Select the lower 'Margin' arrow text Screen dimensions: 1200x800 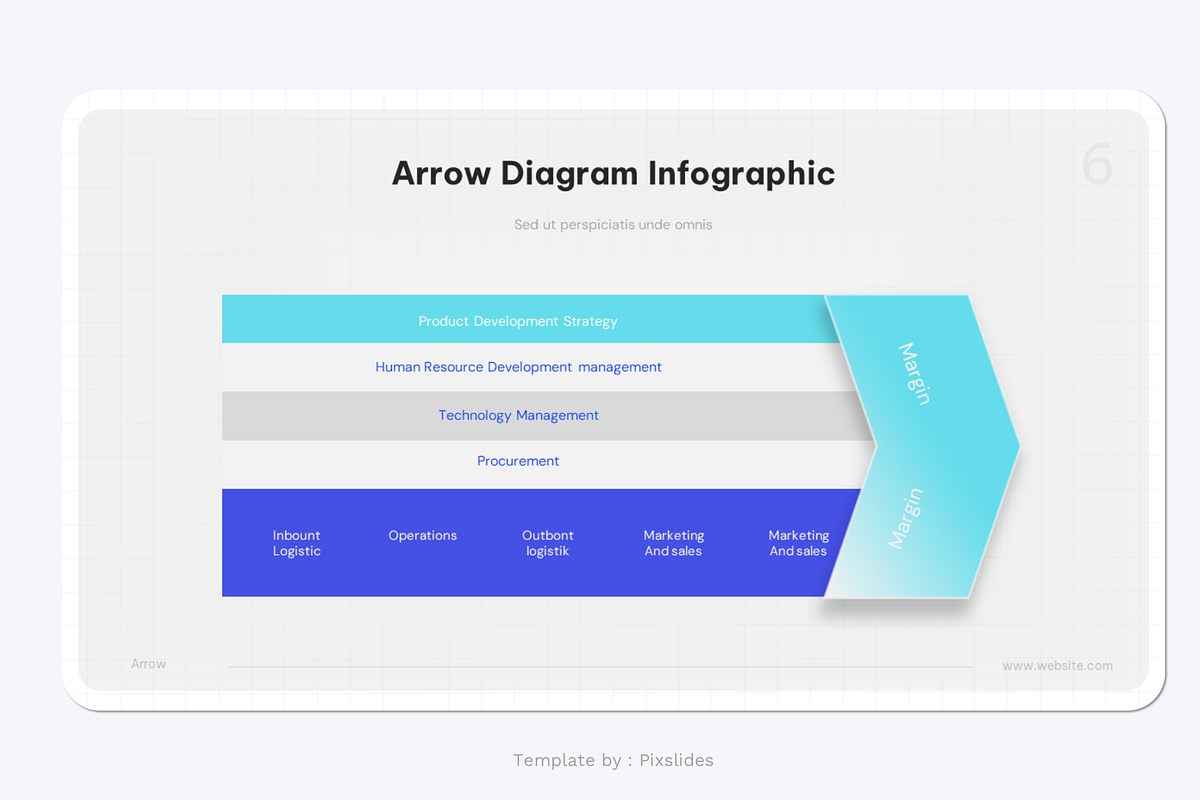[x=906, y=518]
